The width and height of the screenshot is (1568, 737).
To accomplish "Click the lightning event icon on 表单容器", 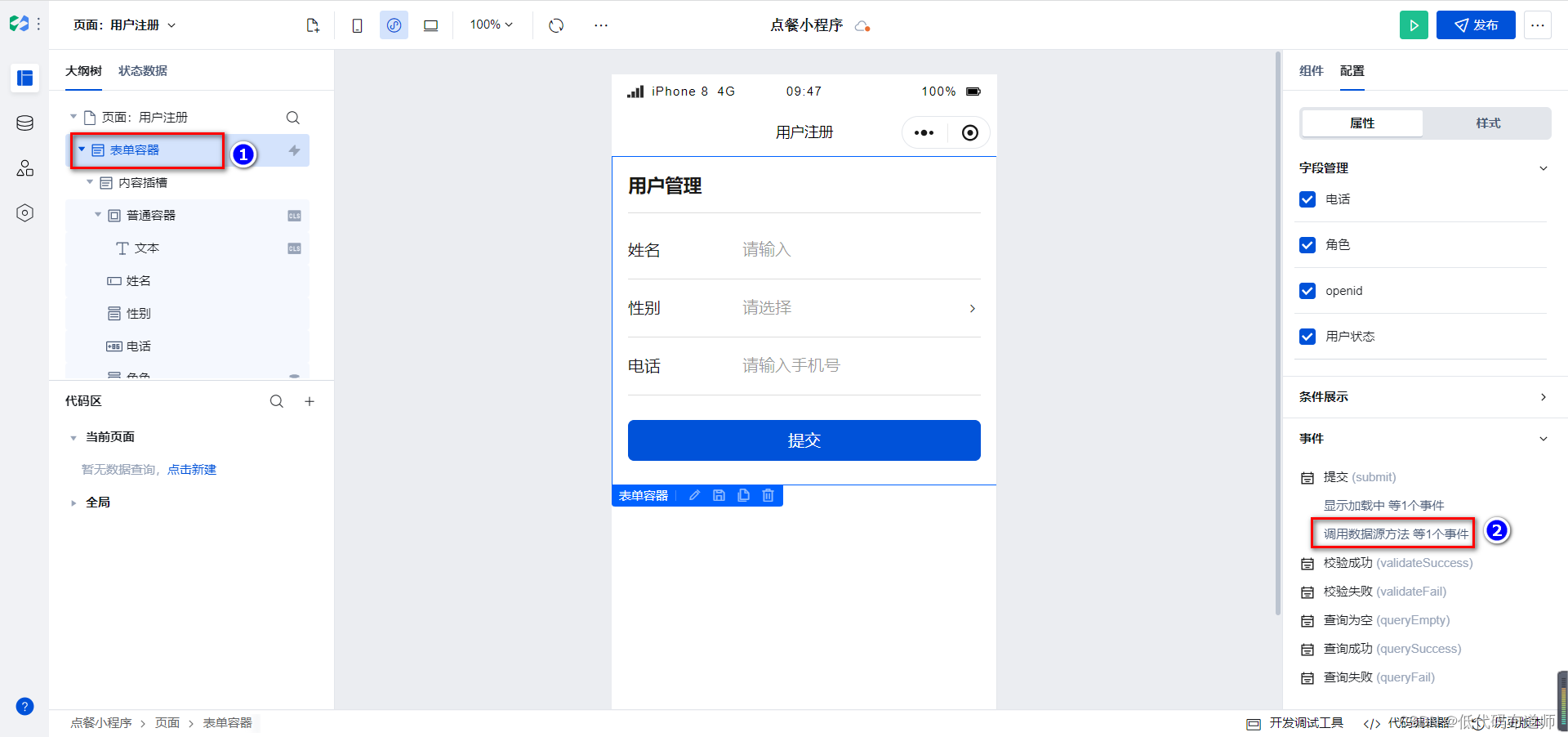I will [294, 150].
